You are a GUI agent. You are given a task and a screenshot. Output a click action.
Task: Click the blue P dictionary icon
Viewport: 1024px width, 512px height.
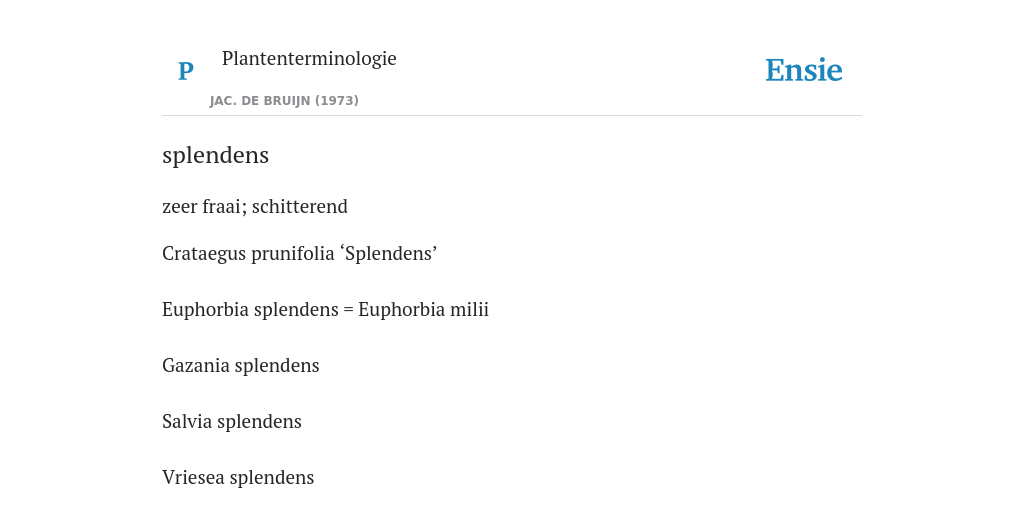(185, 71)
